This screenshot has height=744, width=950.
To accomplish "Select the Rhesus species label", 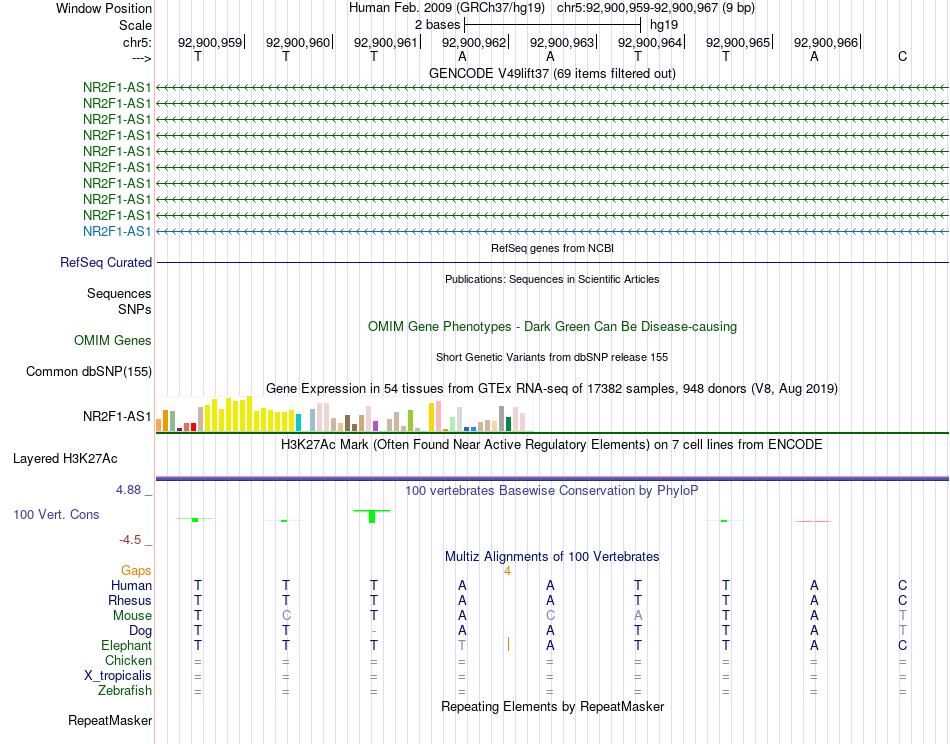I will coord(130,600).
